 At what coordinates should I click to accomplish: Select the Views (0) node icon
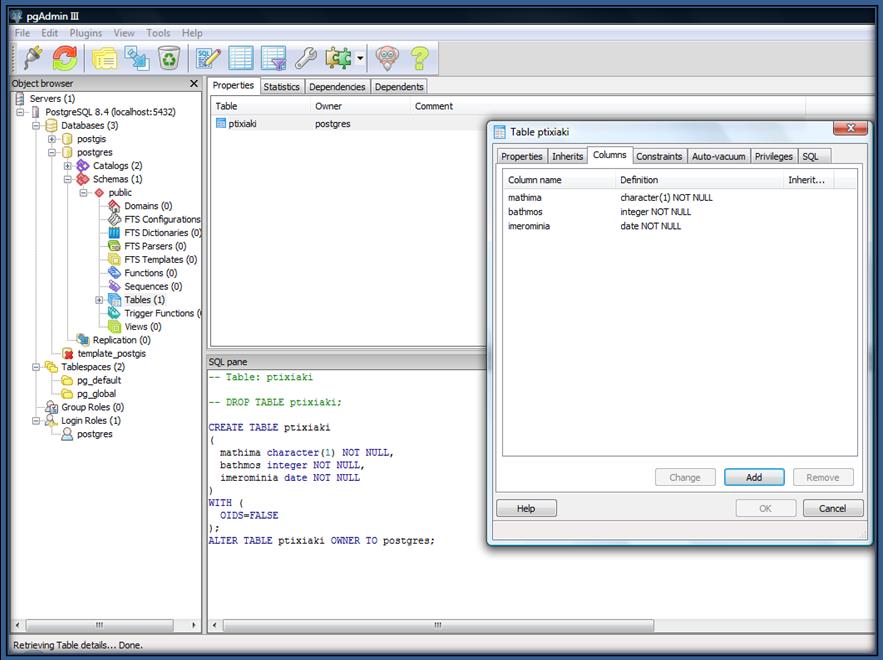point(114,327)
